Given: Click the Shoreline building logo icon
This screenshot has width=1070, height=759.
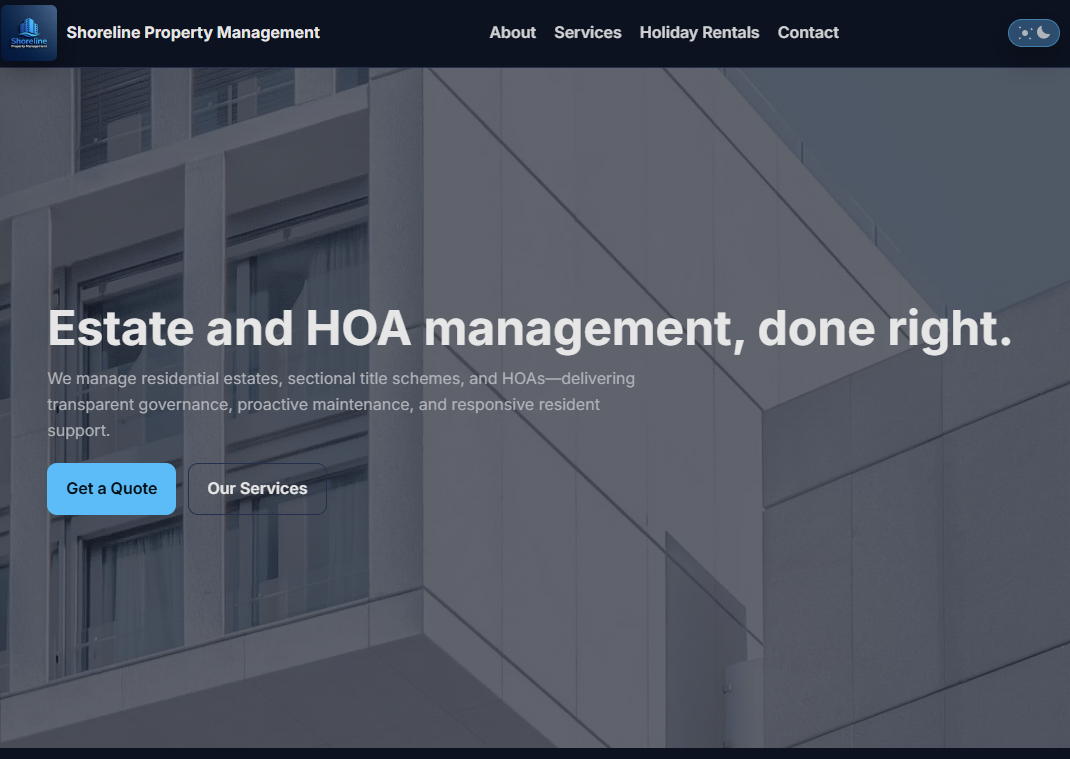Looking at the screenshot, I should [29, 33].
